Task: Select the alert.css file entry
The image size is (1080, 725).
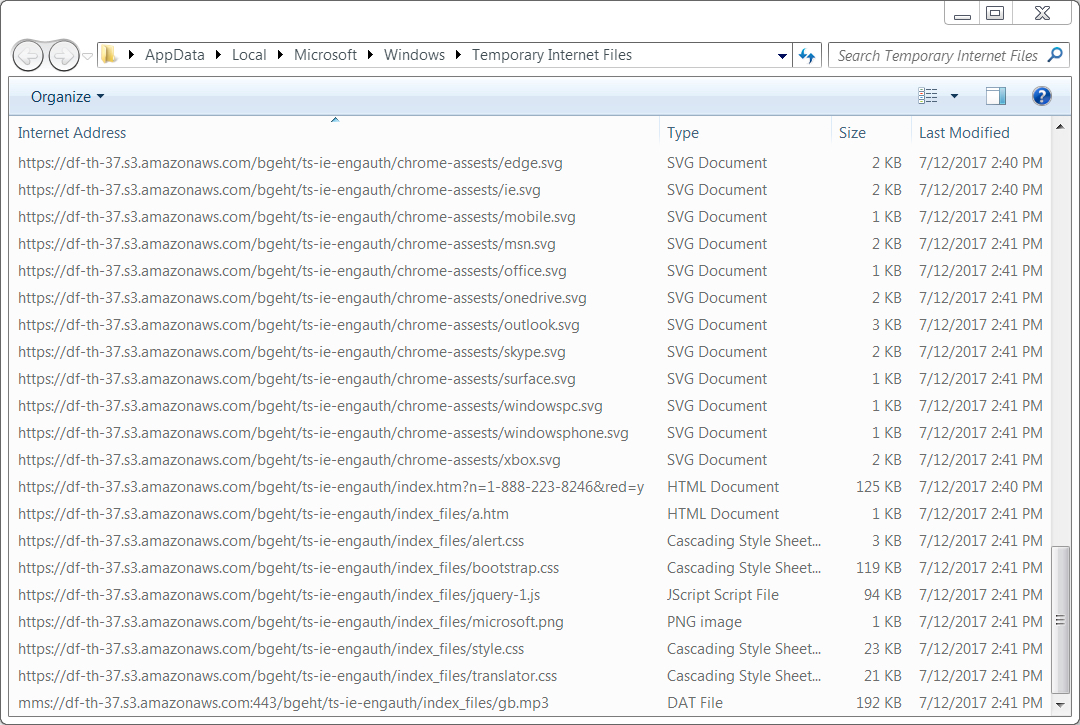Action: (x=530, y=541)
